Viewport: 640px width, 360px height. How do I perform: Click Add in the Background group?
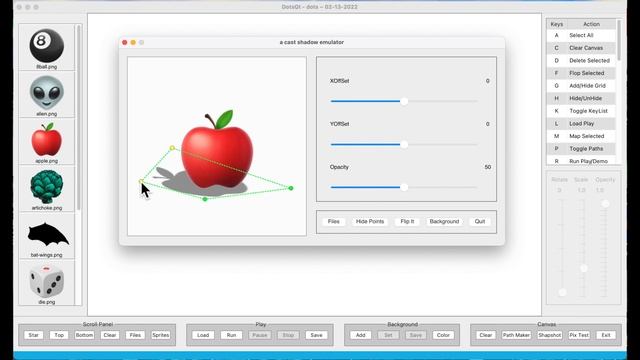click(360, 335)
